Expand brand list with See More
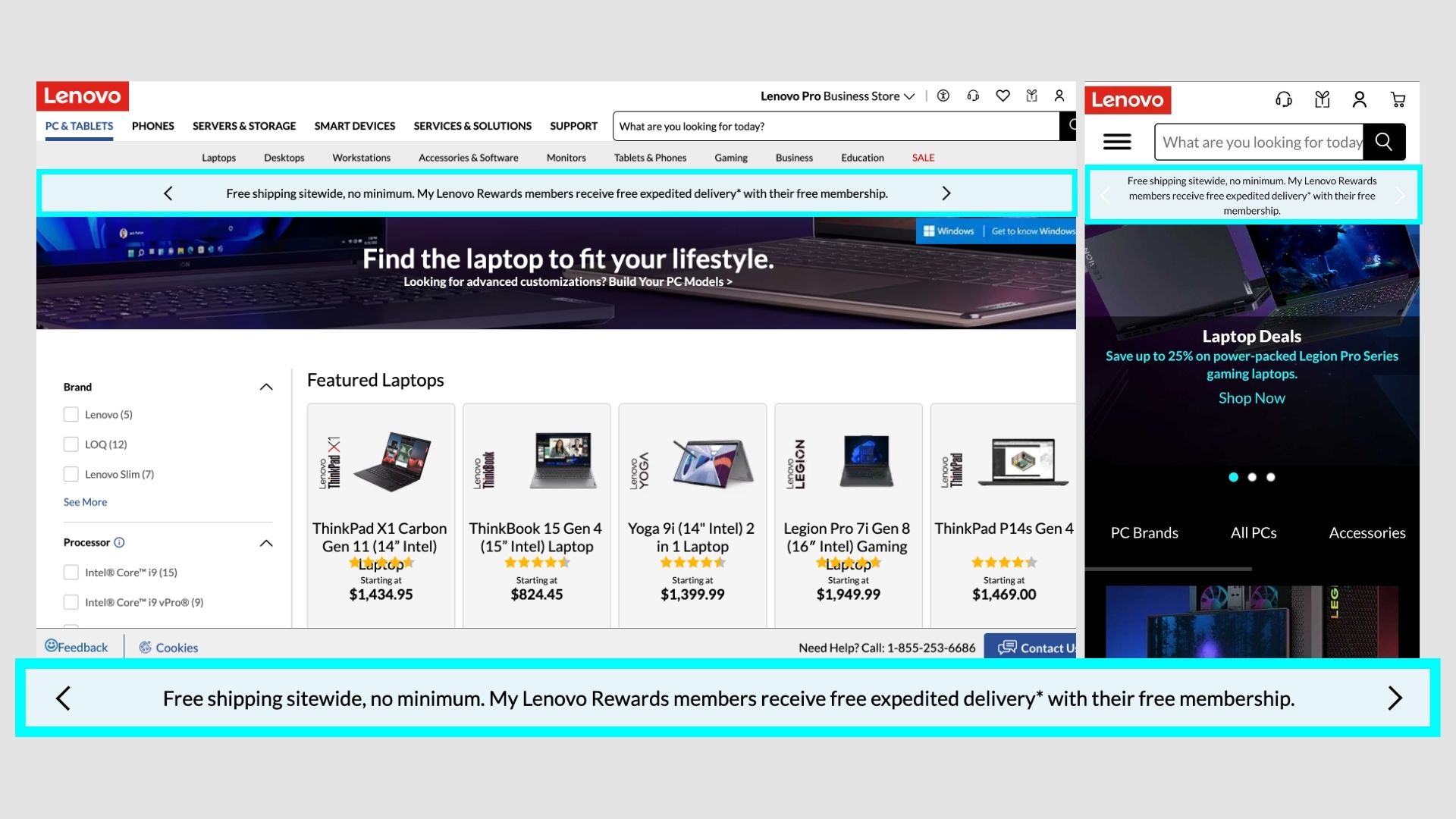This screenshot has width=1456, height=819. [85, 502]
